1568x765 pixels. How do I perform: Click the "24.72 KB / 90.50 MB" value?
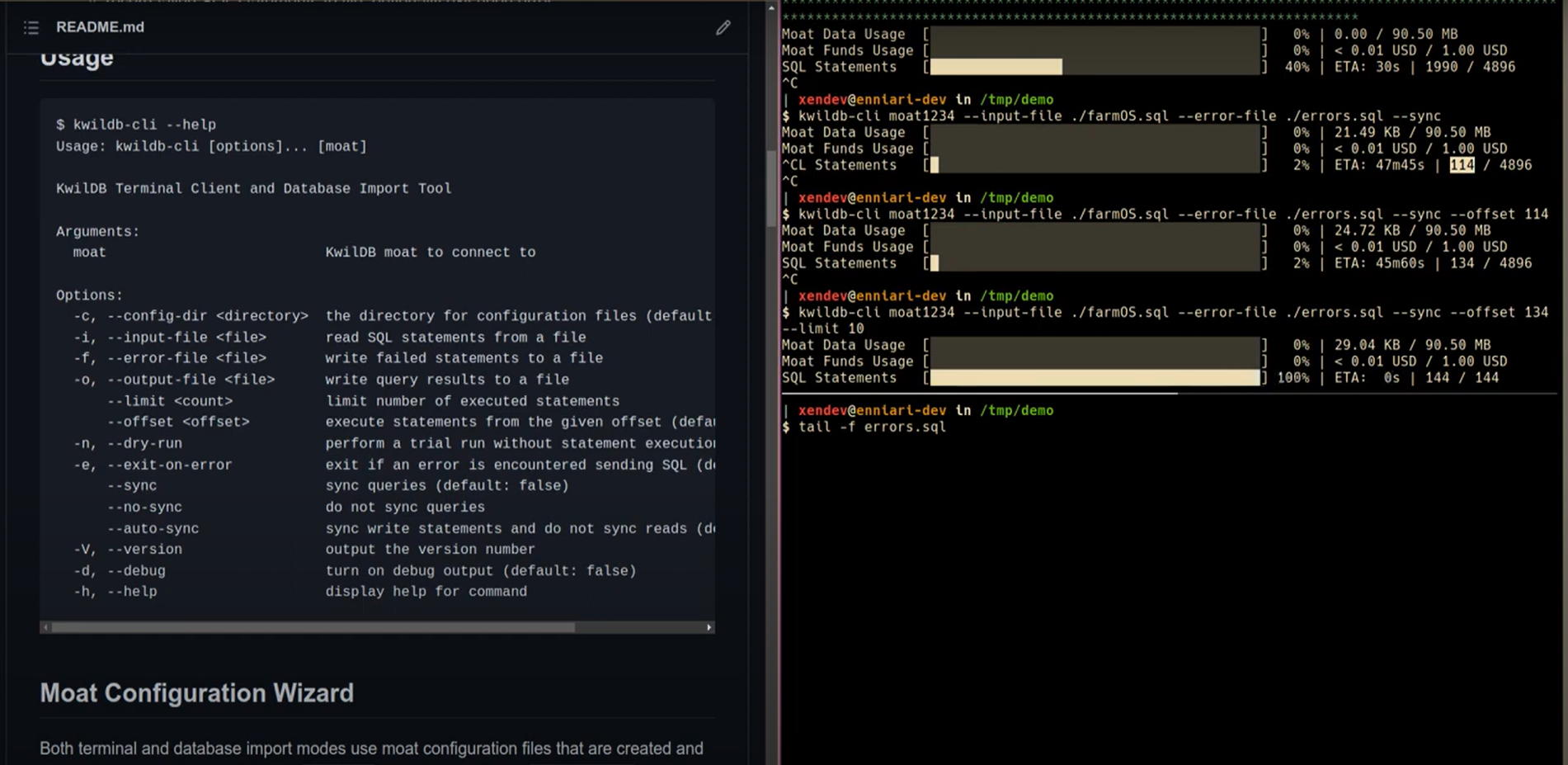(1412, 230)
